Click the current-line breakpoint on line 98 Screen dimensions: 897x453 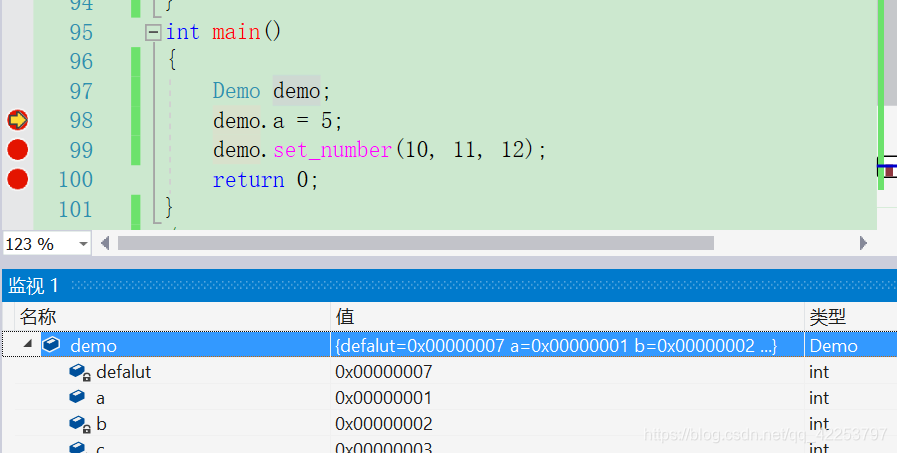[18, 120]
